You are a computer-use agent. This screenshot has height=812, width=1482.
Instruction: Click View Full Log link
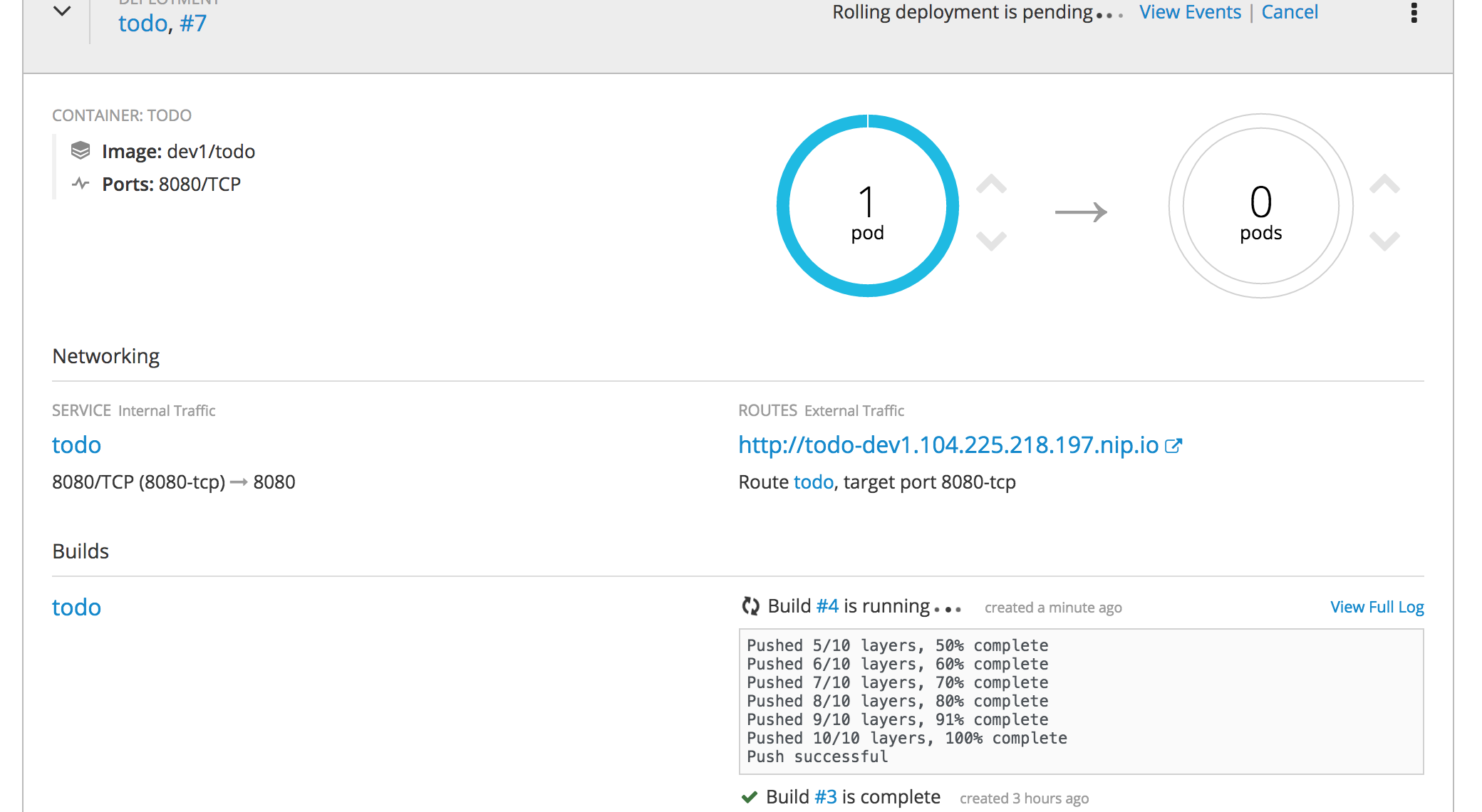(x=1377, y=607)
